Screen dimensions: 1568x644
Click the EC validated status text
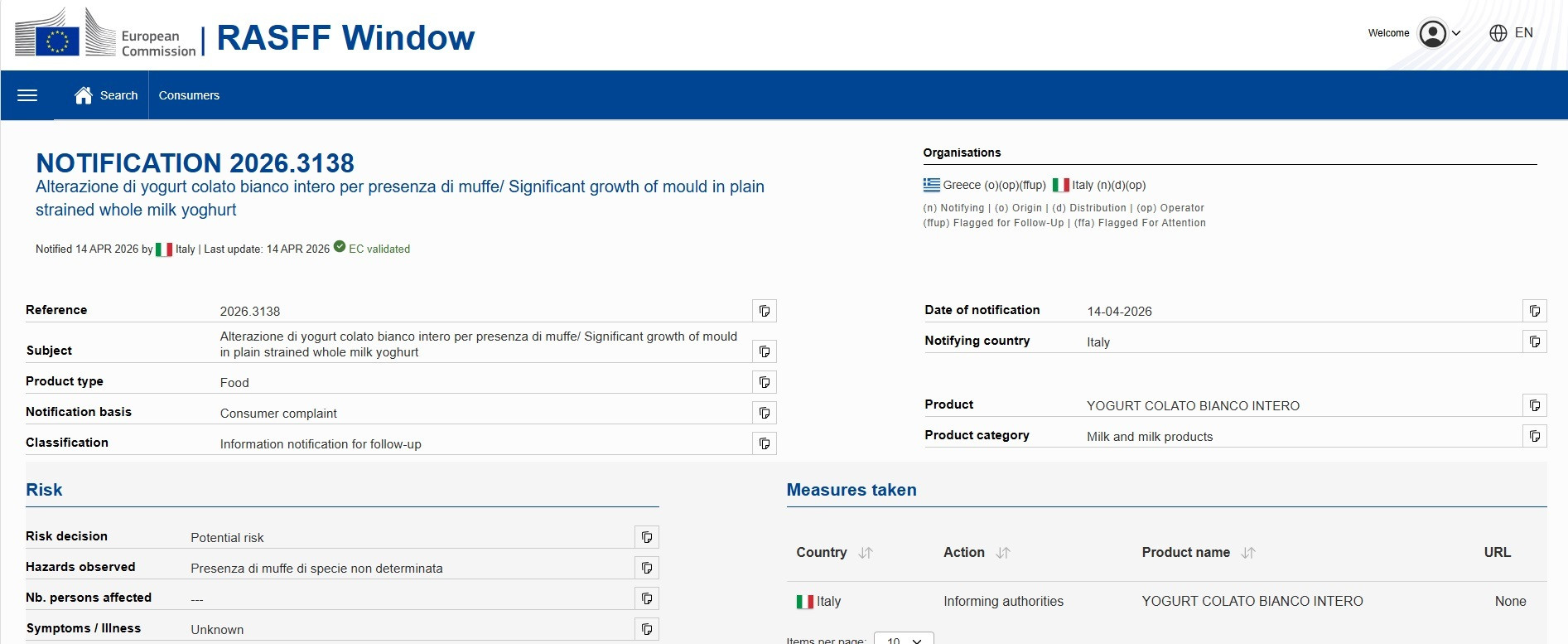point(379,249)
